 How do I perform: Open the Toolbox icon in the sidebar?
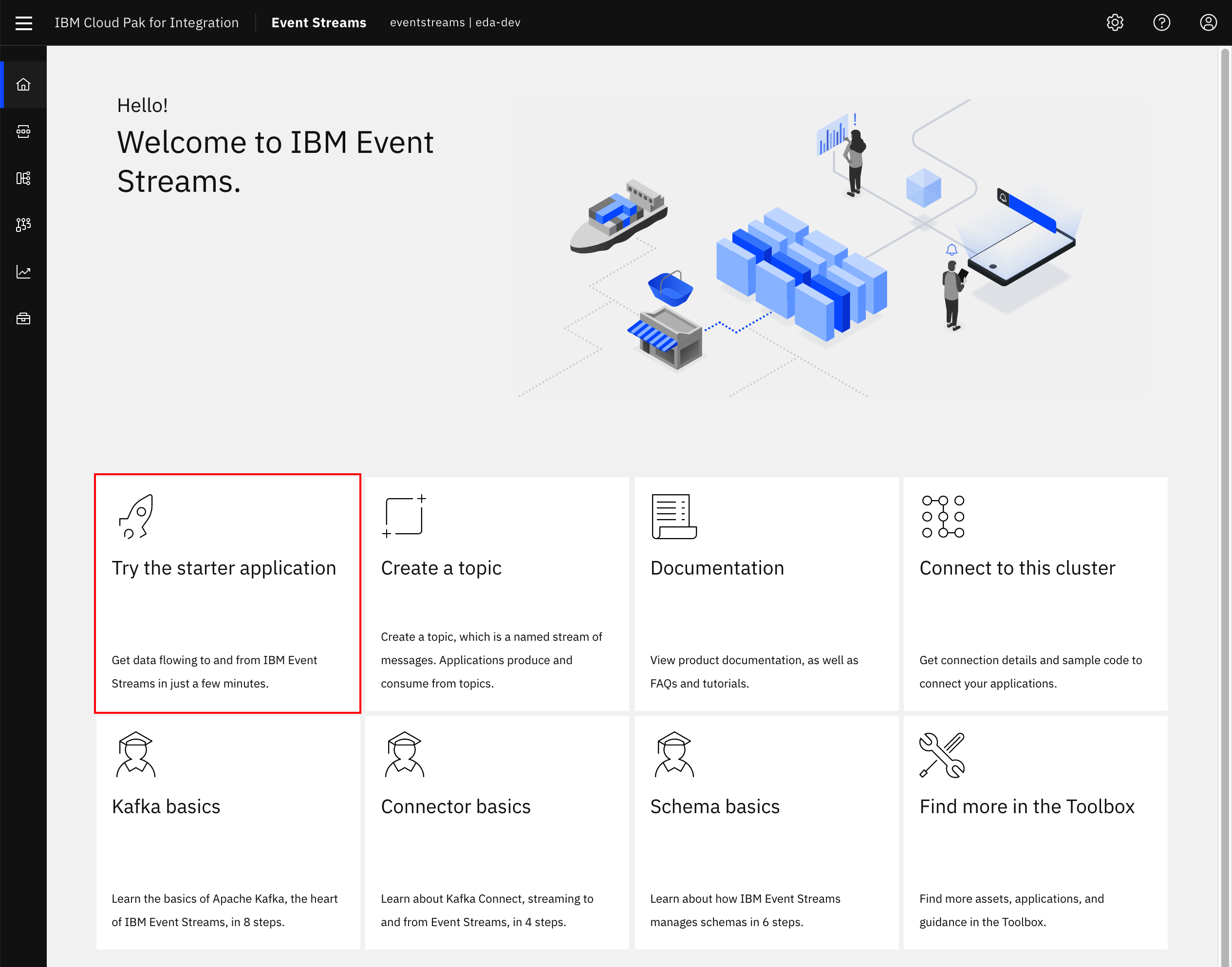click(x=23, y=319)
